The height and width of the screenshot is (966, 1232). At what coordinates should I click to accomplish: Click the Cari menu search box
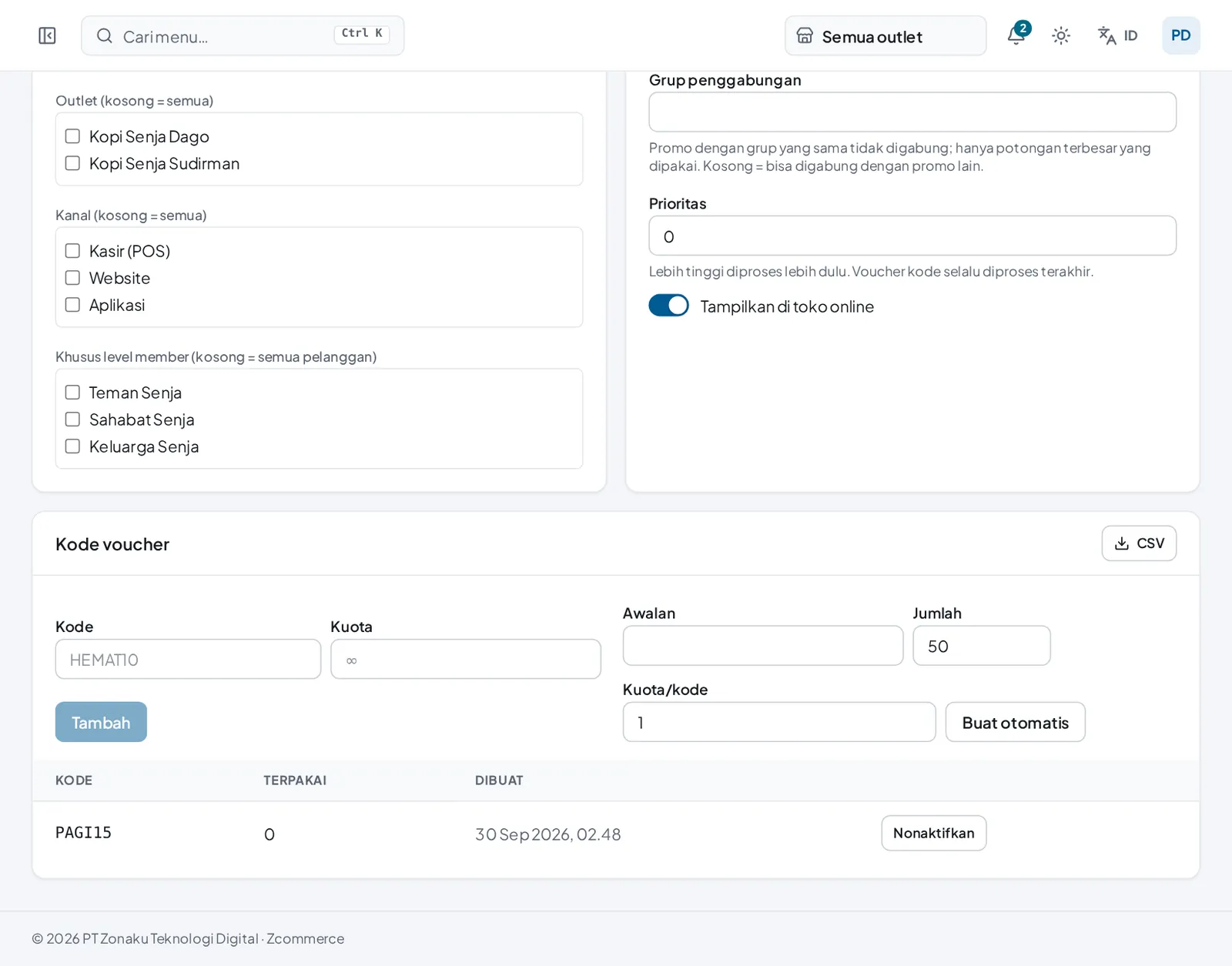point(243,36)
